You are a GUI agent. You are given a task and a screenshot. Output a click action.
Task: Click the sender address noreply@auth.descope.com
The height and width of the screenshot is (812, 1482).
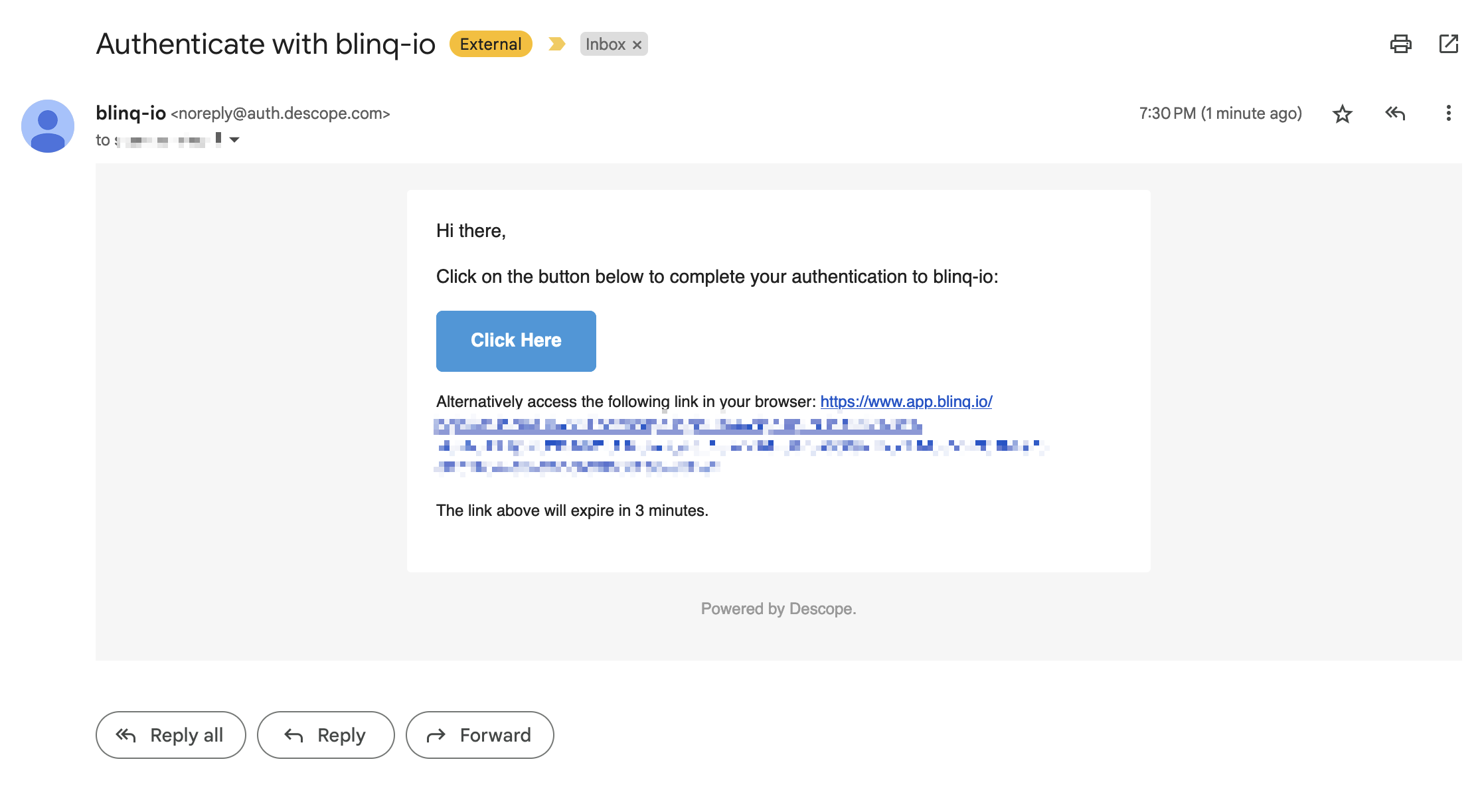(280, 114)
